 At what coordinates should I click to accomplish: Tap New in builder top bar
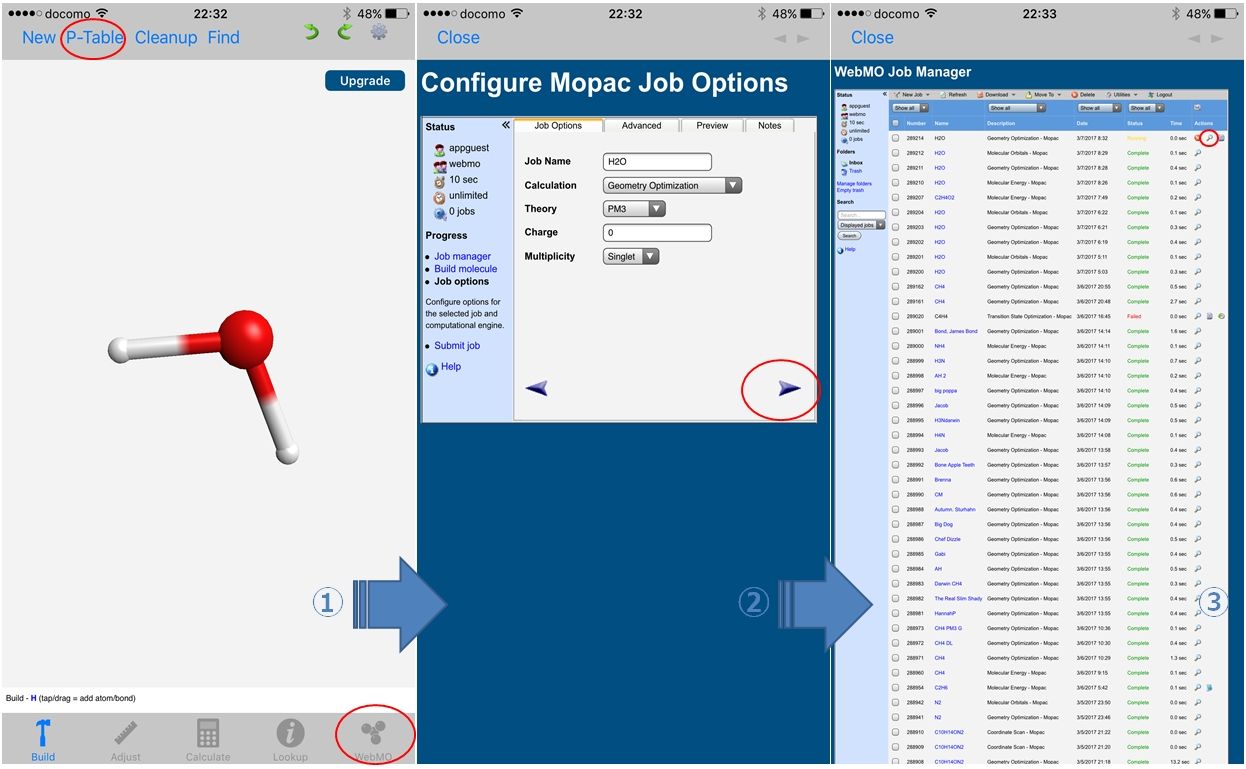pyautogui.click(x=39, y=38)
